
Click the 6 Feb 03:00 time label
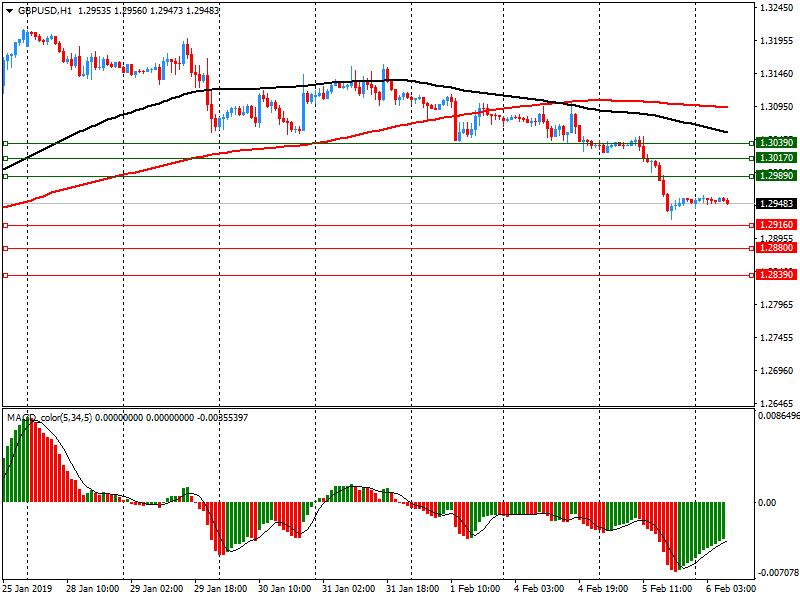click(x=728, y=589)
